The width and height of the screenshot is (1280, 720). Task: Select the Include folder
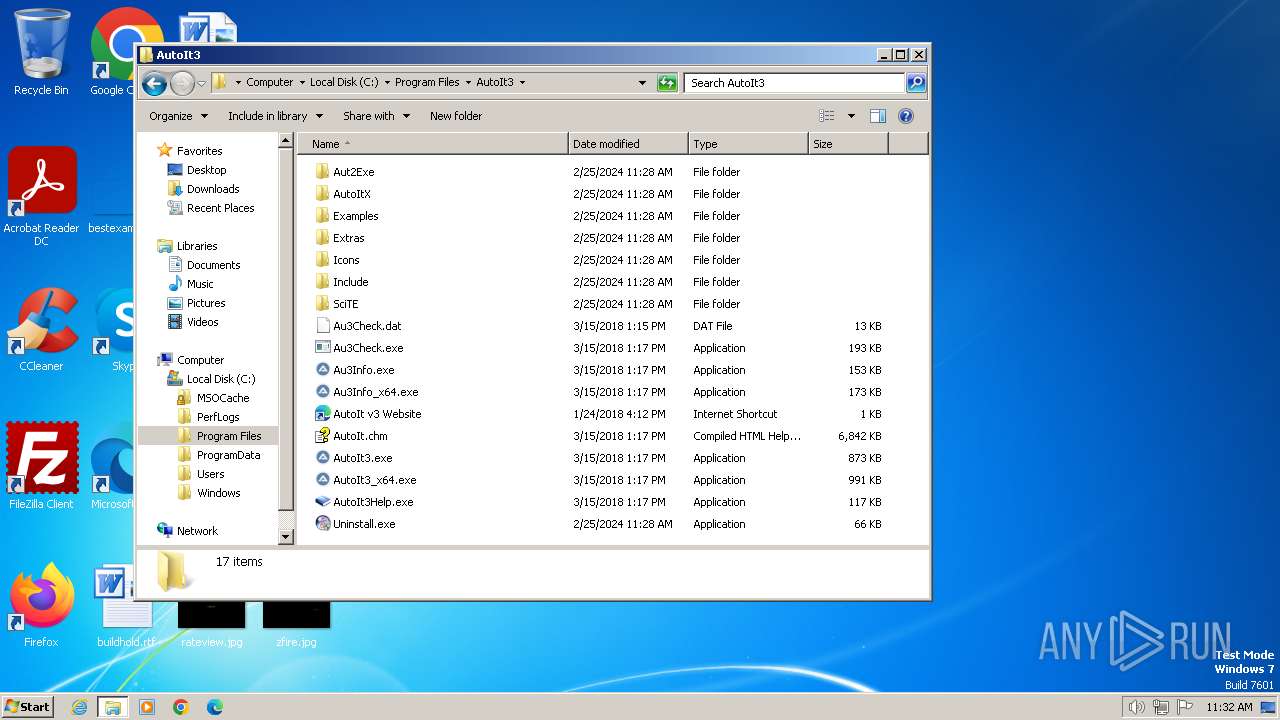coord(350,282)
